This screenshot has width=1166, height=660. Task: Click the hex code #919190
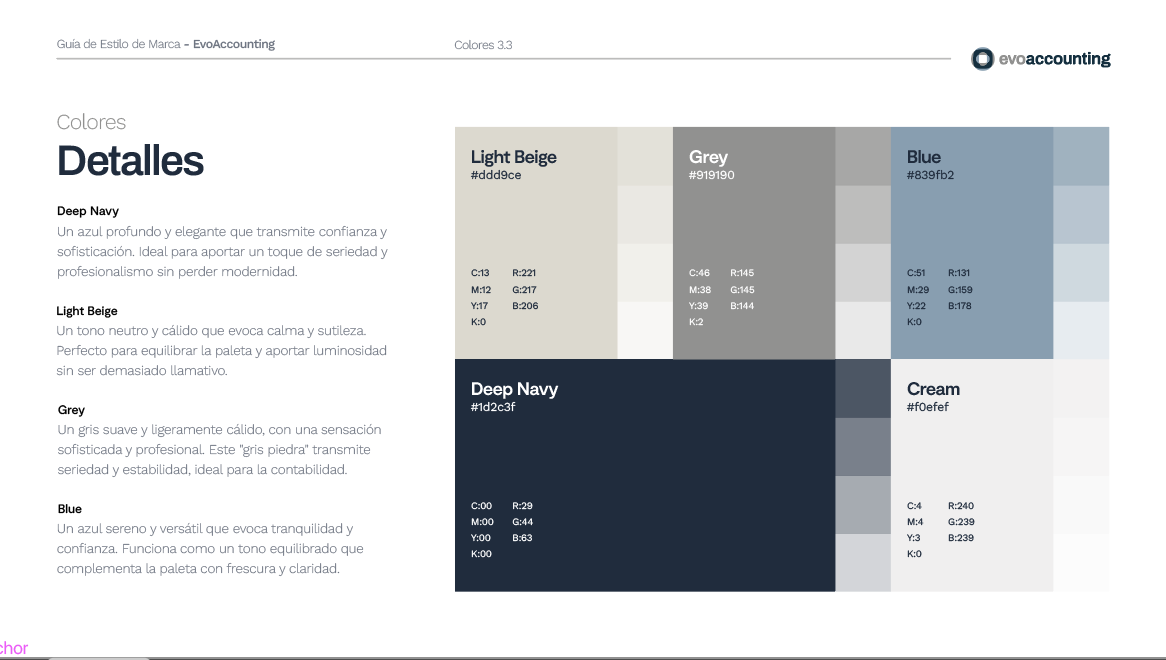[x=712, y=175]
